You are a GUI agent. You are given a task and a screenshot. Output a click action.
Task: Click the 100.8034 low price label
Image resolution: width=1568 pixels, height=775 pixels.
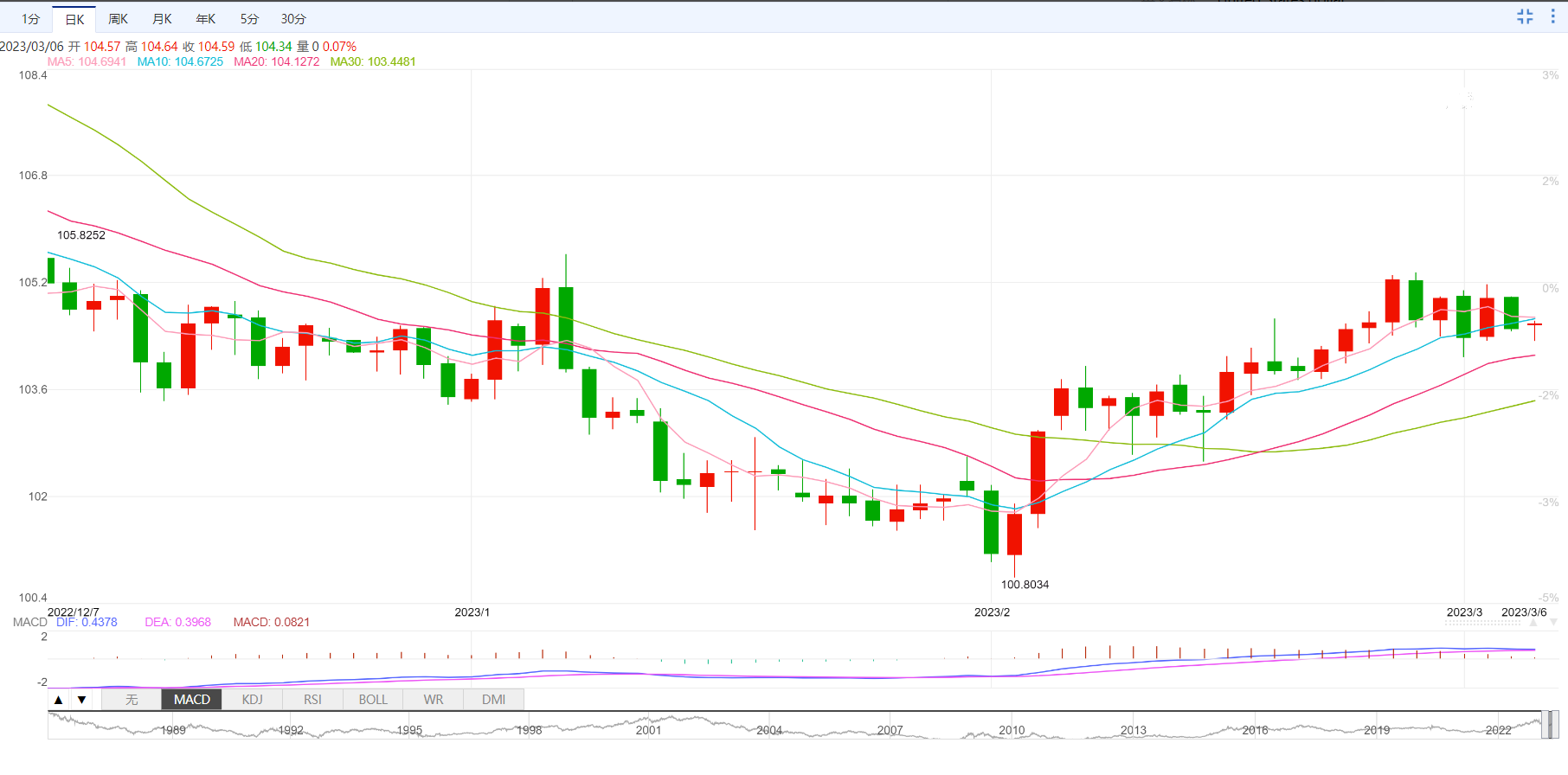coord(1025,585)
